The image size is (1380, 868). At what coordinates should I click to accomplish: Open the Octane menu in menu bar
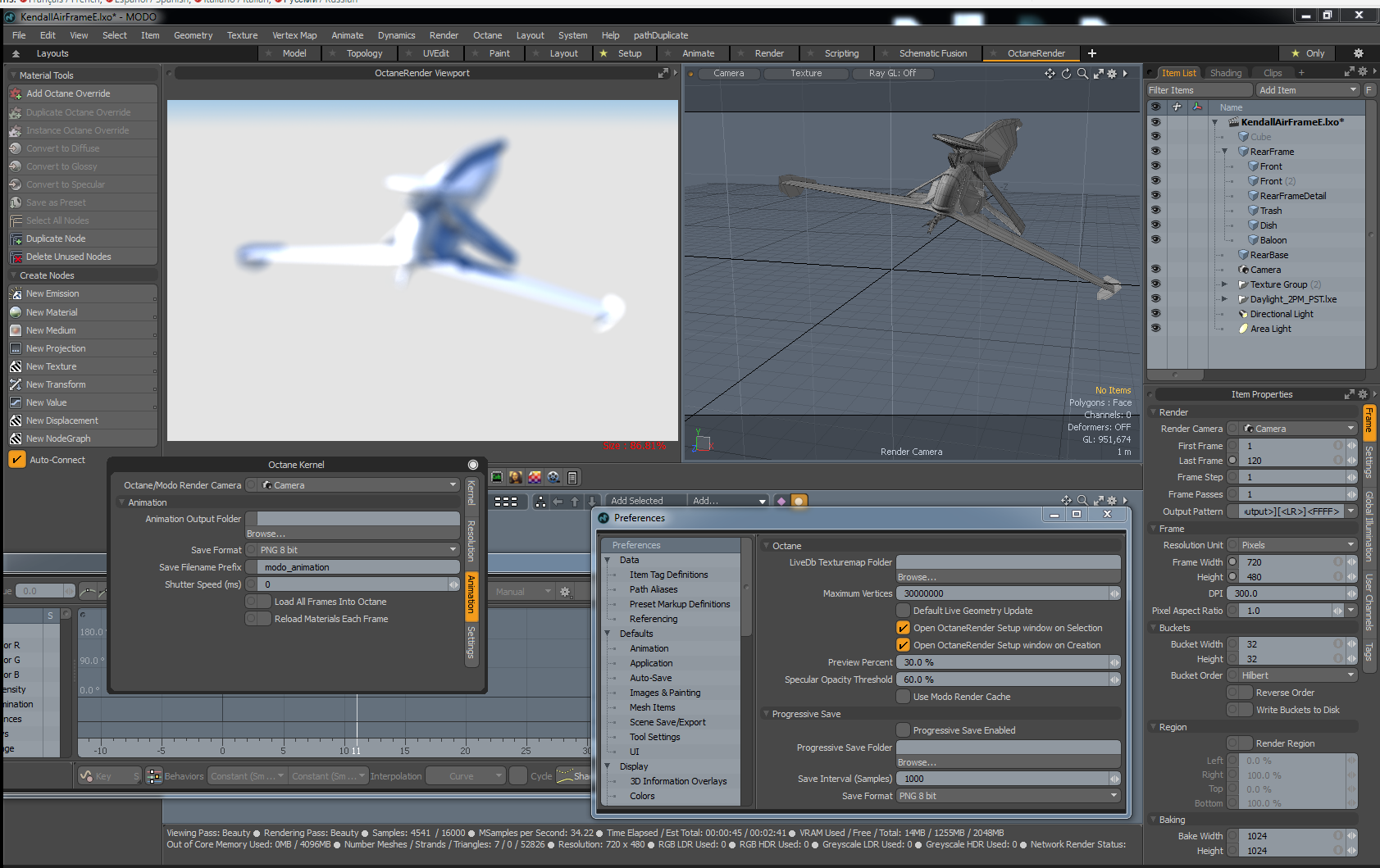(487, 35)
